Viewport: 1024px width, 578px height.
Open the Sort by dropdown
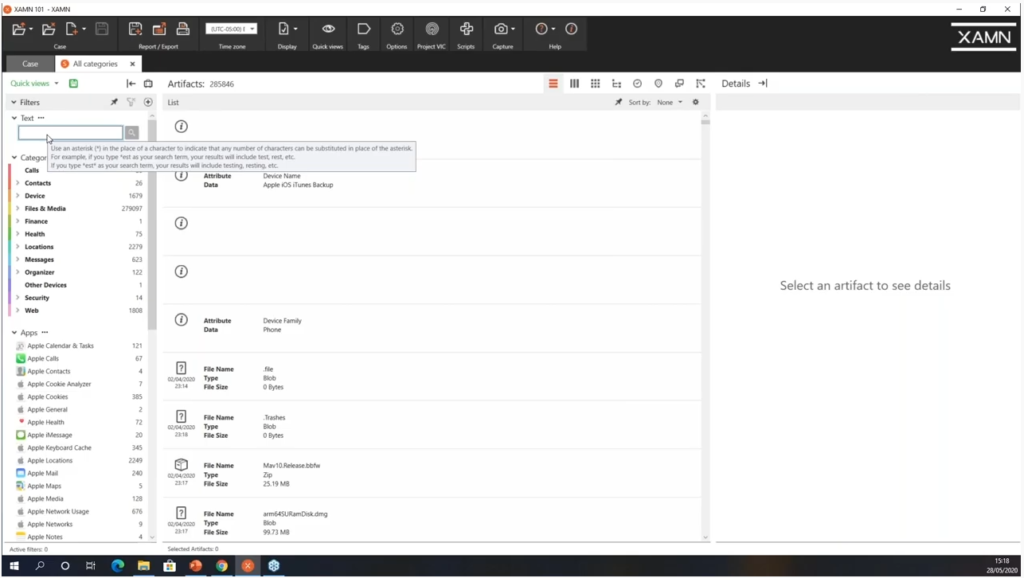coord(669,103)
